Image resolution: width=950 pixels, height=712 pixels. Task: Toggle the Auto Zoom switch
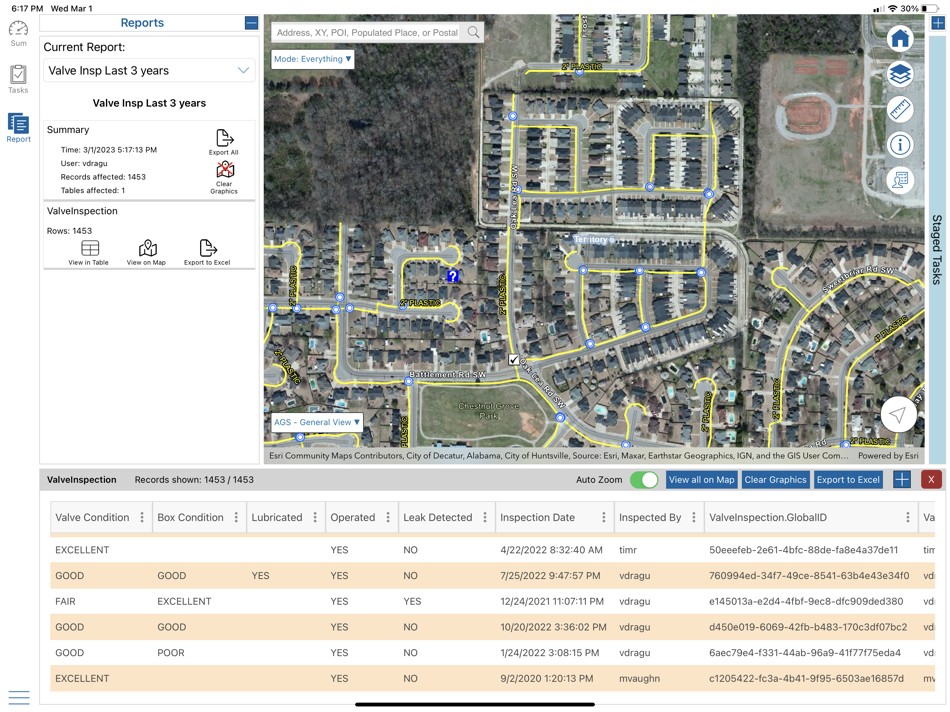(644, 480)
